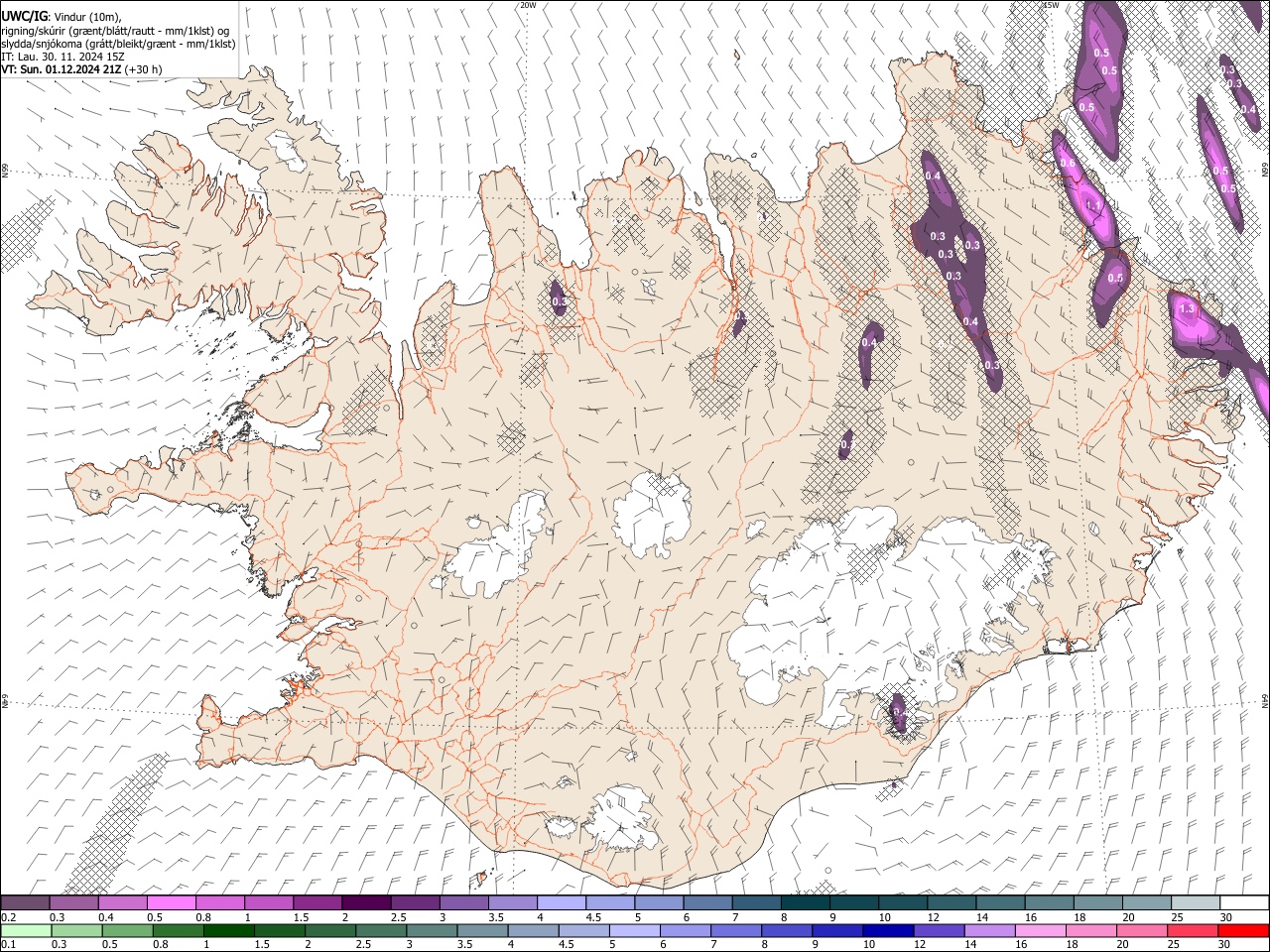Select the "slydda/snjókoma (grátt/bleikt/grænt - mm/1klst)" line

(x=118, y=44)
